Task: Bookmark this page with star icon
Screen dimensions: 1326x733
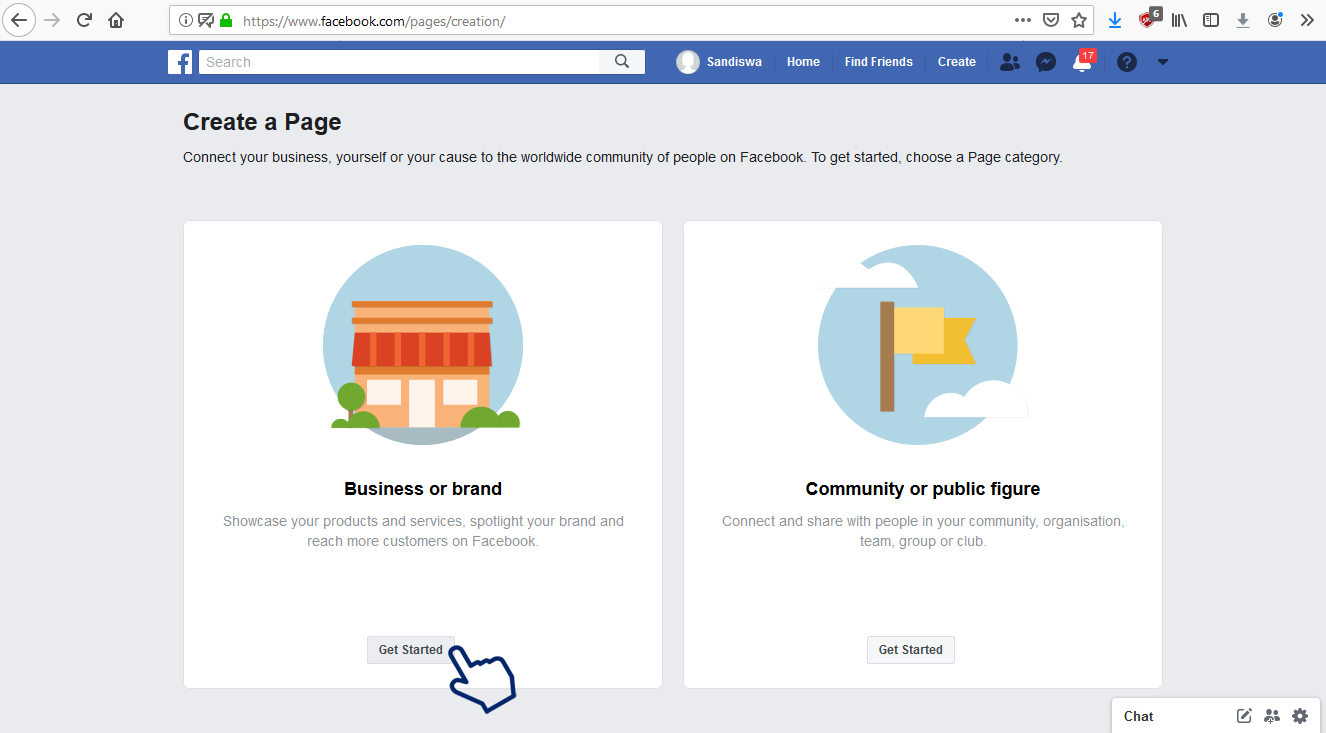Action: (1079, 20)
